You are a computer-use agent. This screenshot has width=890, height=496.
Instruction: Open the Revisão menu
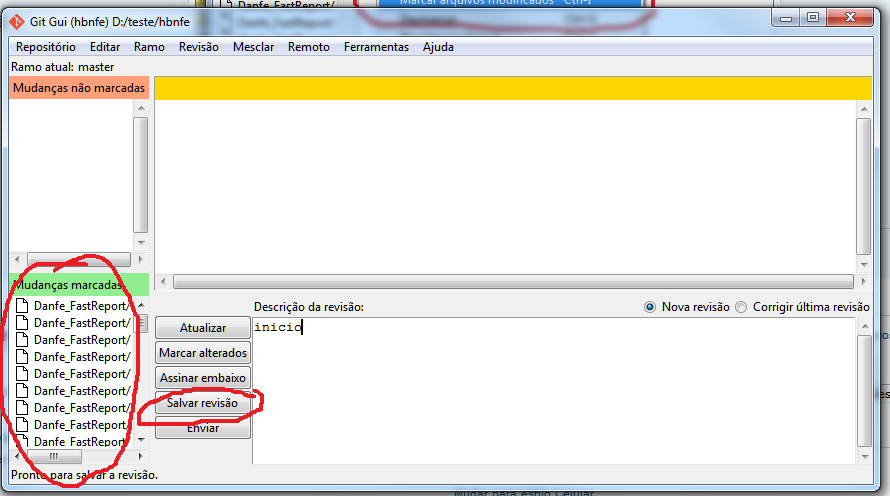point(199,47)
